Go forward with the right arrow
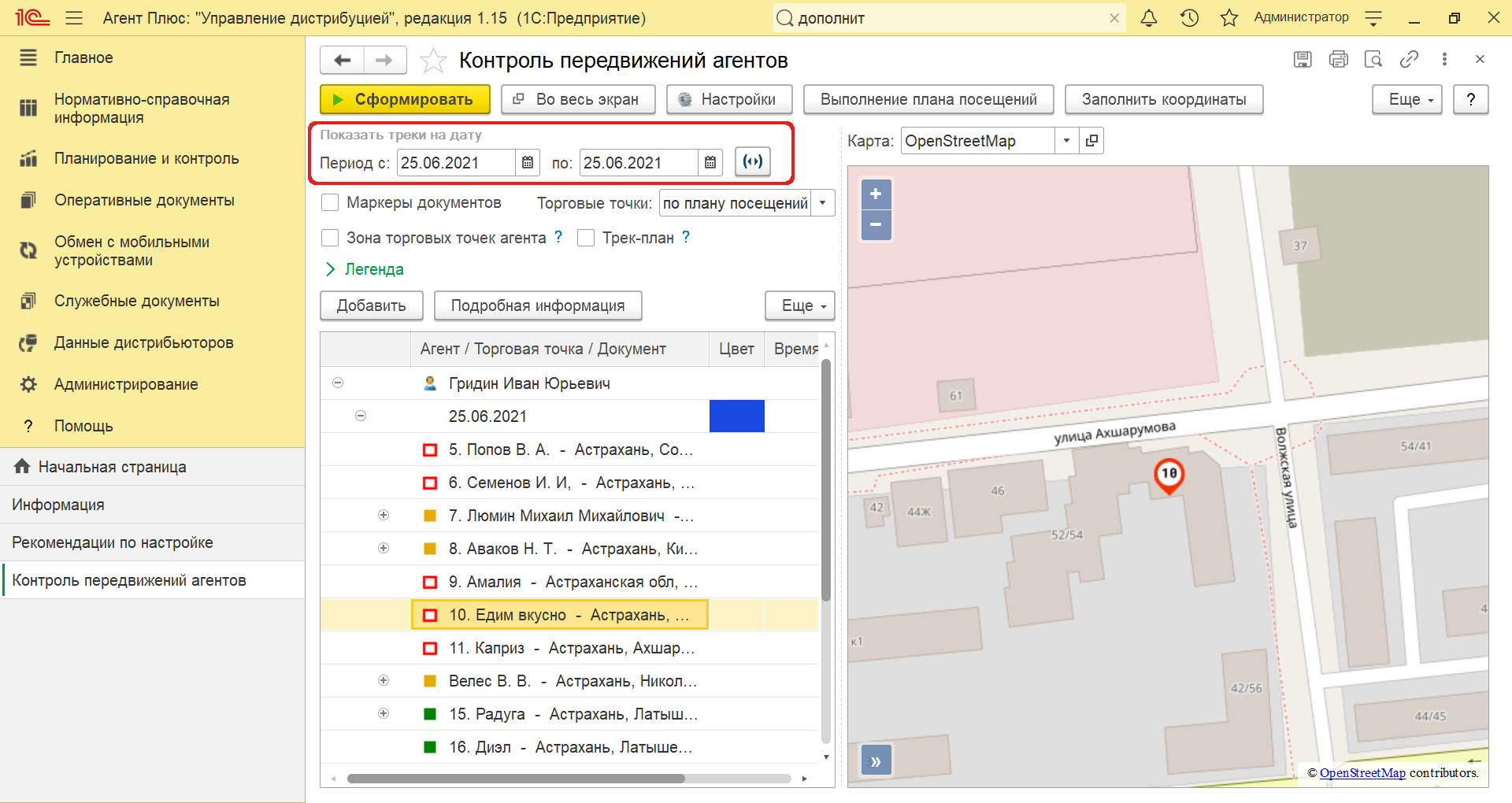1512x803 pixels. [x=384, y=60]
